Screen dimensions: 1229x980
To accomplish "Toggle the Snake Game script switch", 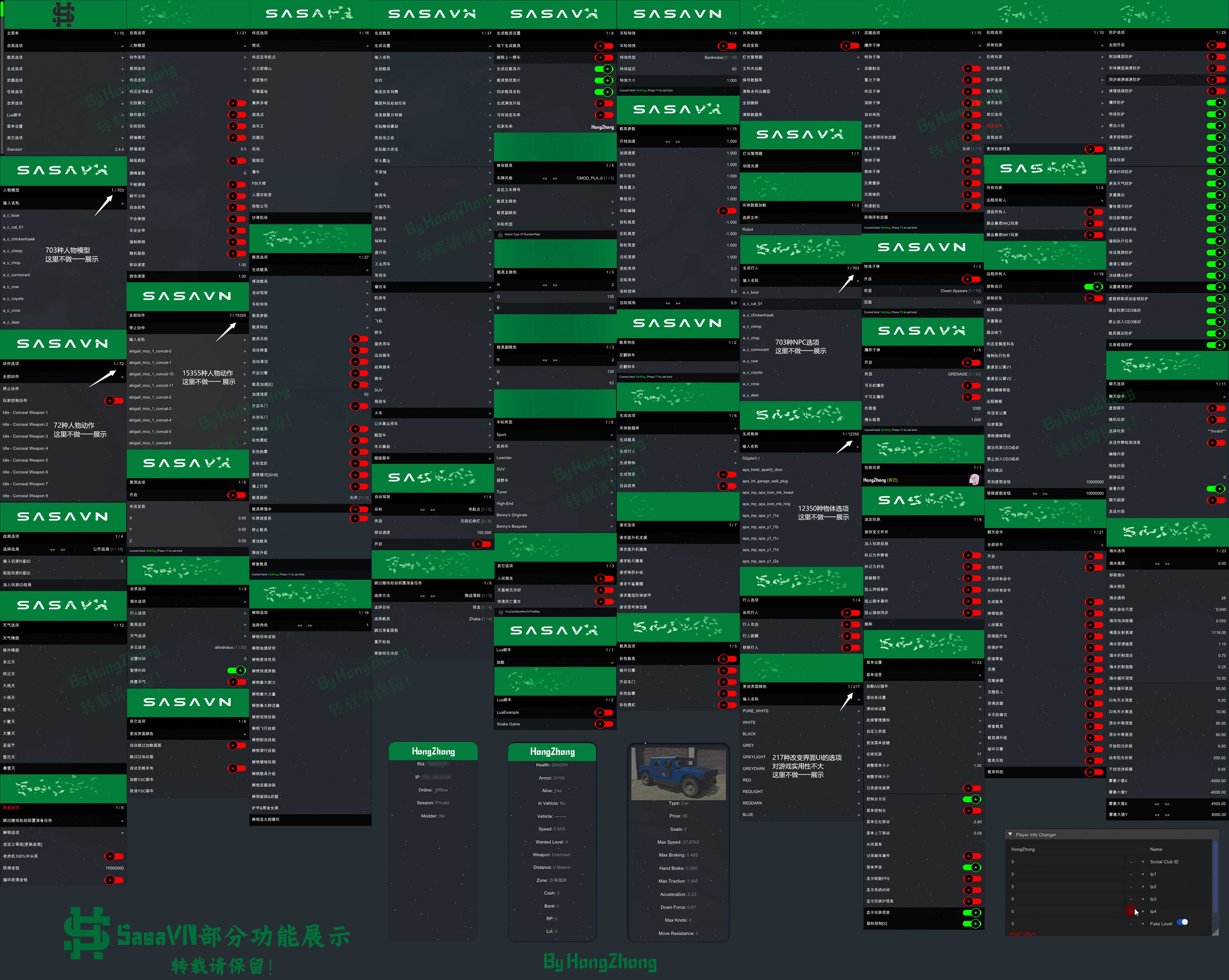I will (604, 724).
